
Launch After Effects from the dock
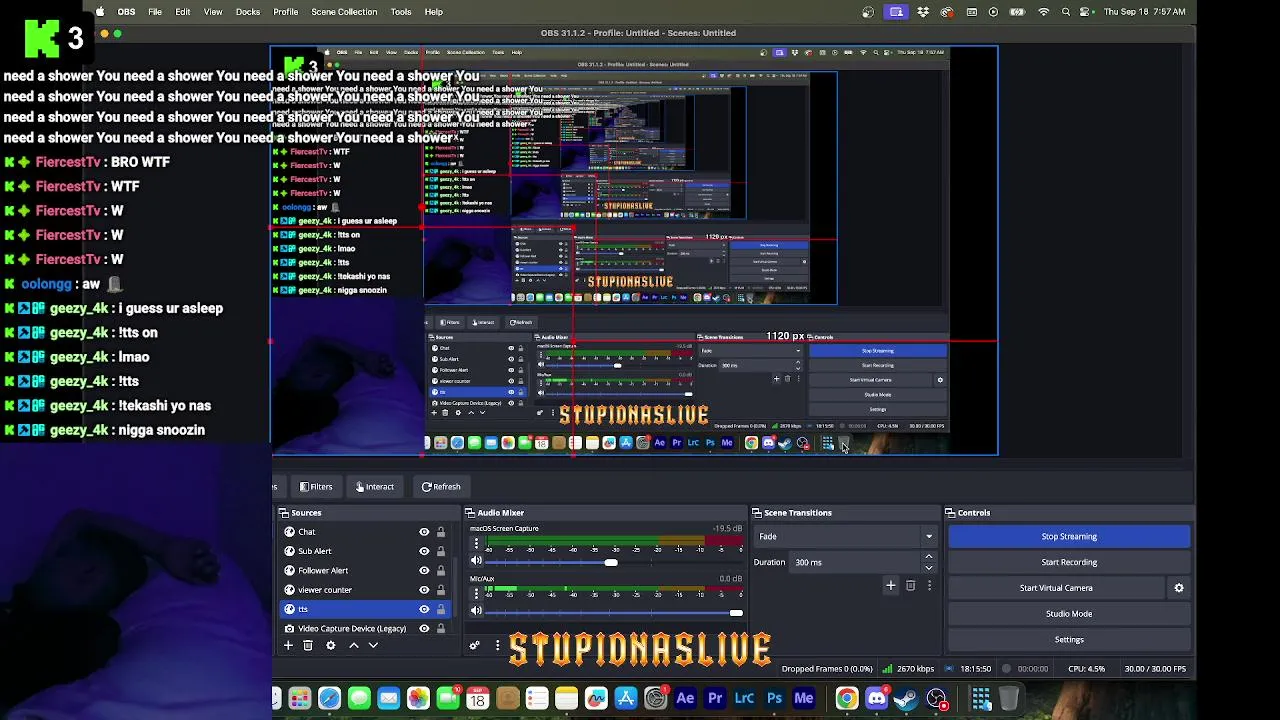685,699
